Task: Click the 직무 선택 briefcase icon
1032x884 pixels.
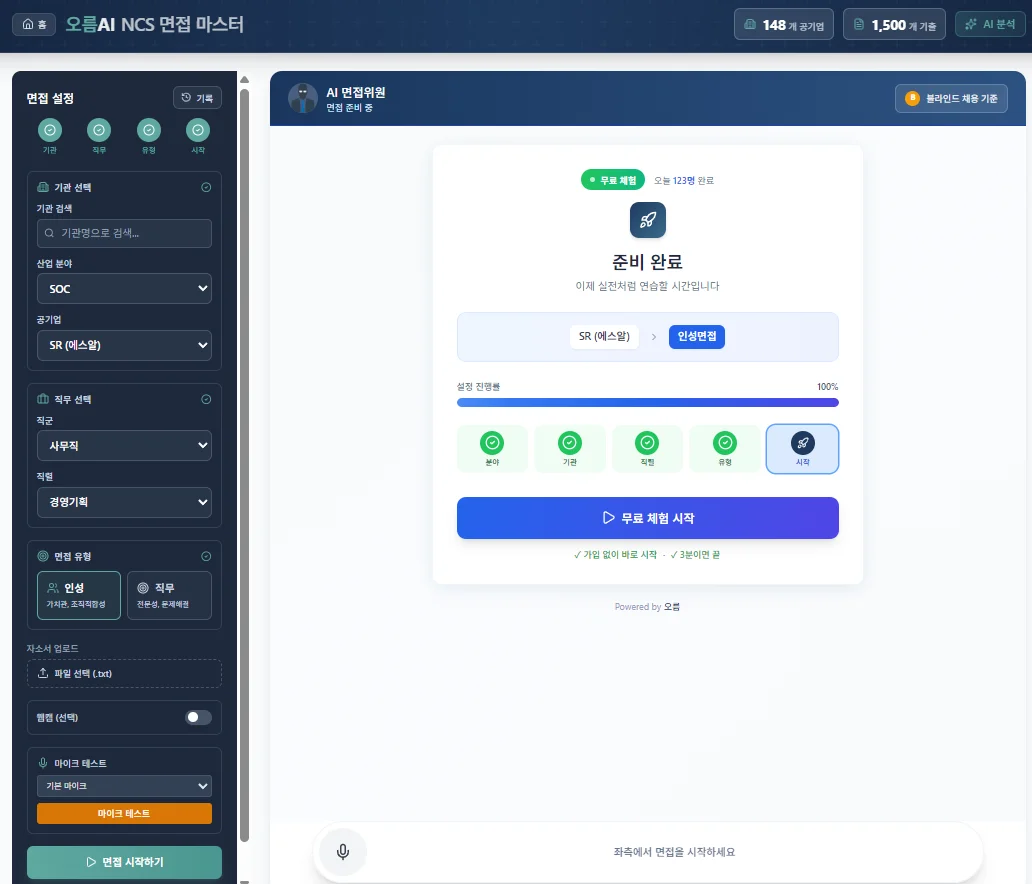Action: (x=43, y=399)
